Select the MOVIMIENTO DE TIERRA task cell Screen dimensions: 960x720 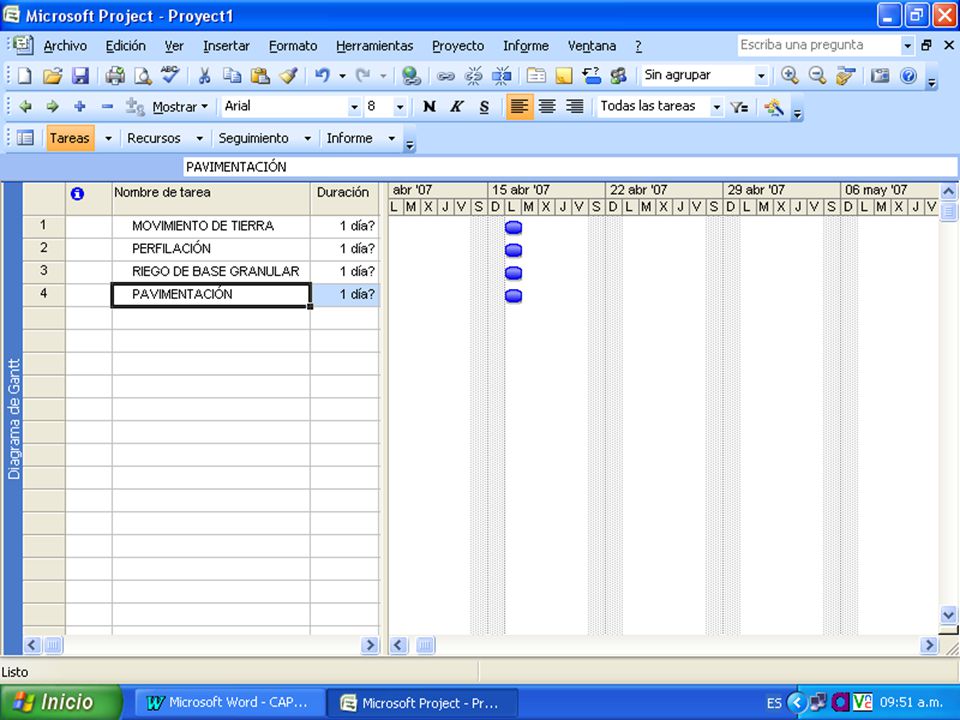point(211,226)
